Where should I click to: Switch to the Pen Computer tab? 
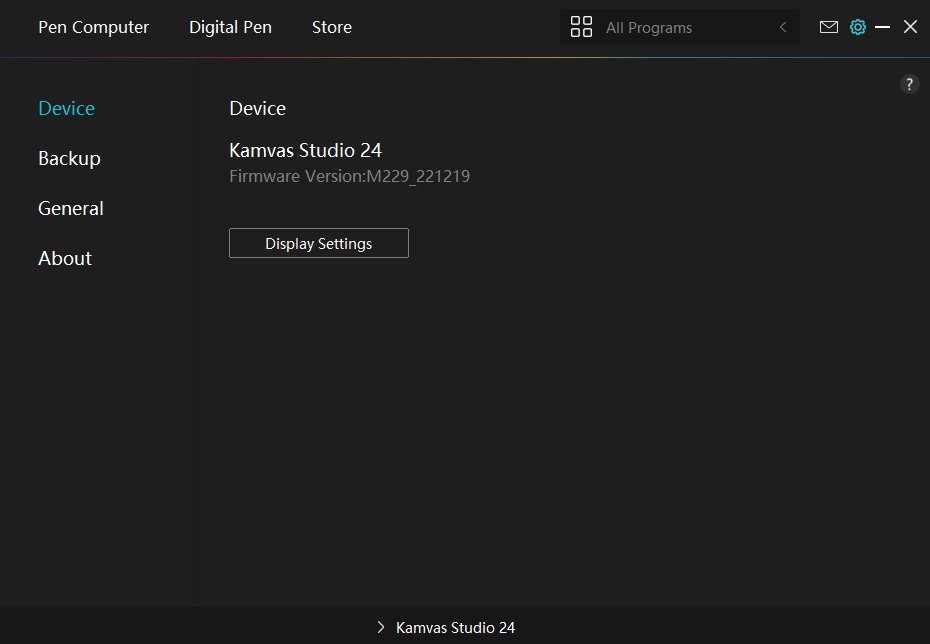[x=93, y=27]
